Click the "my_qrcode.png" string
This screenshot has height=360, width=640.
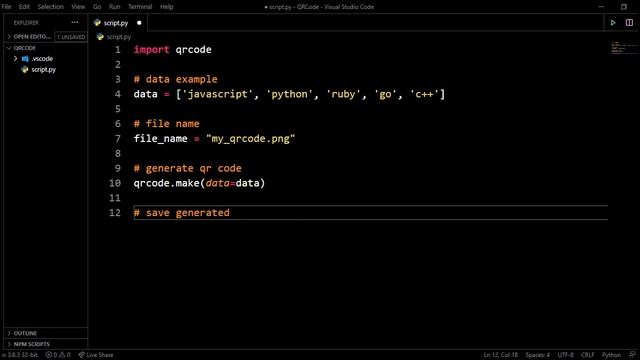tap(250, 139)
